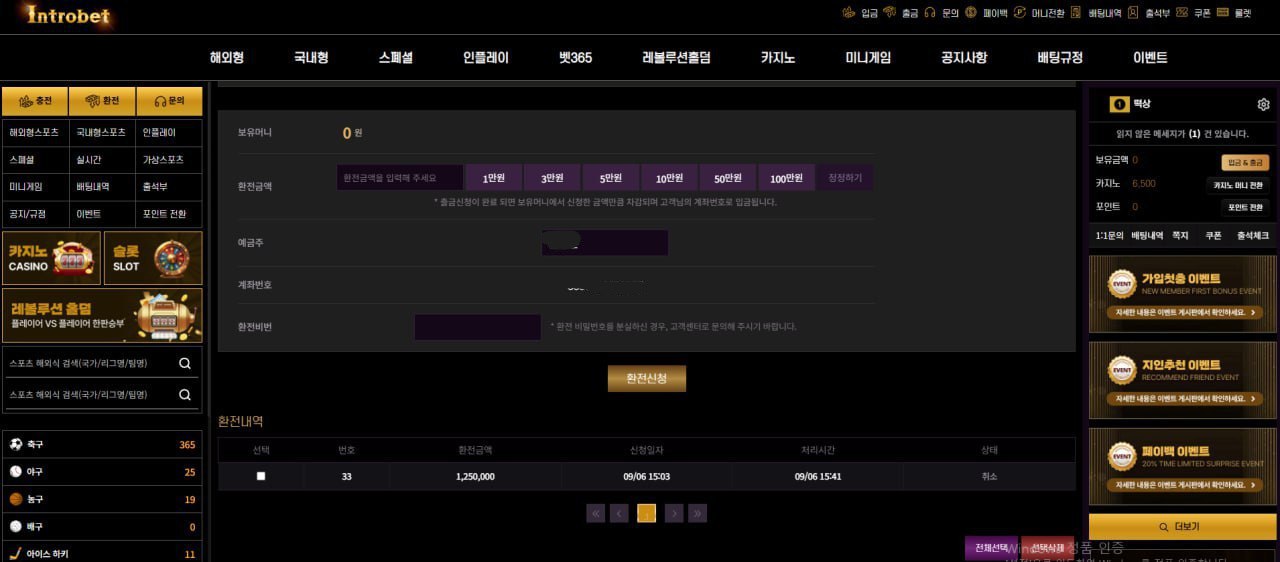This screenshot has height=562, width=1280.
Task: Open the 미니게임 navigation menu item
Action: click(867, 58)
